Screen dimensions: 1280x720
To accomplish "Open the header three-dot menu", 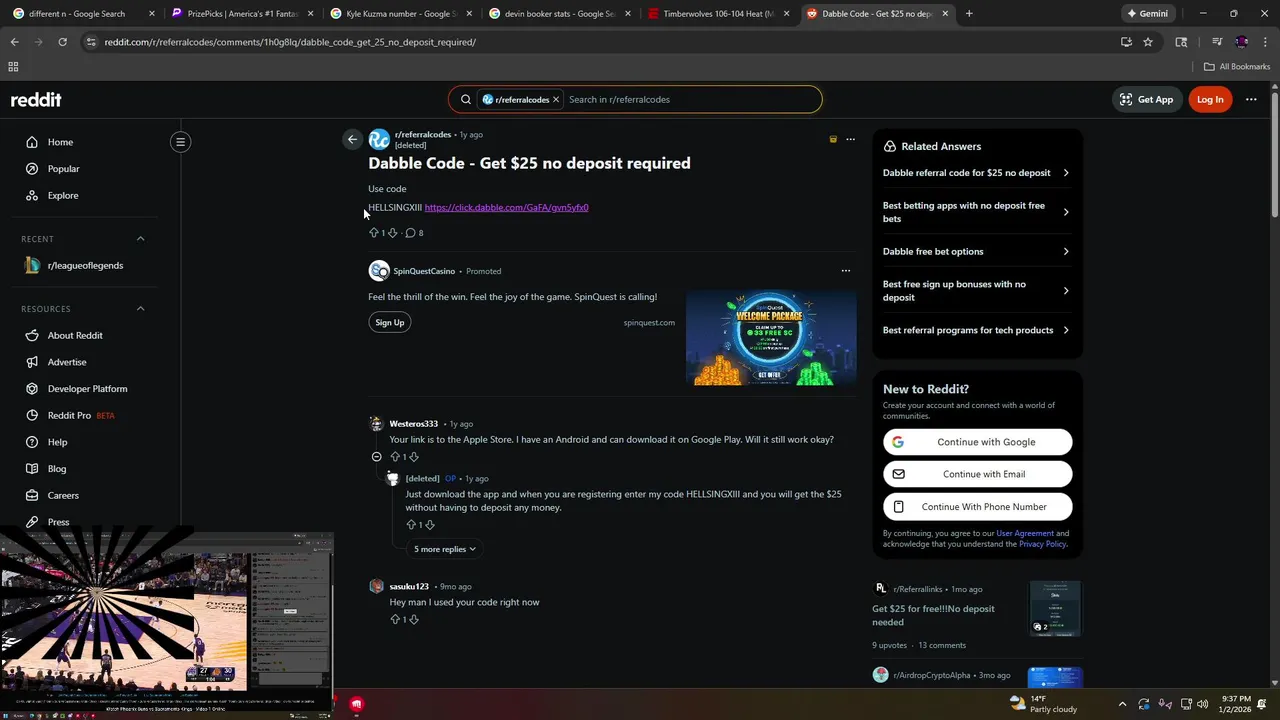I will click(x=1251, y=100).
